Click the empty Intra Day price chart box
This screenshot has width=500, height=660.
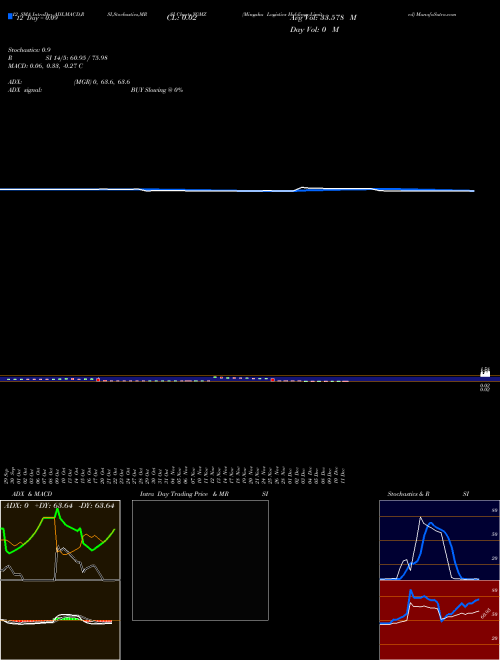point(200,560)
